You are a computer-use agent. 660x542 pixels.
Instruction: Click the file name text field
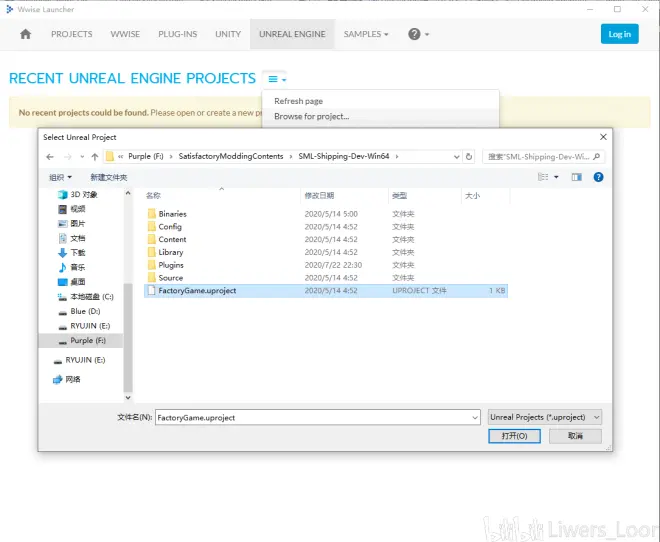313,417
